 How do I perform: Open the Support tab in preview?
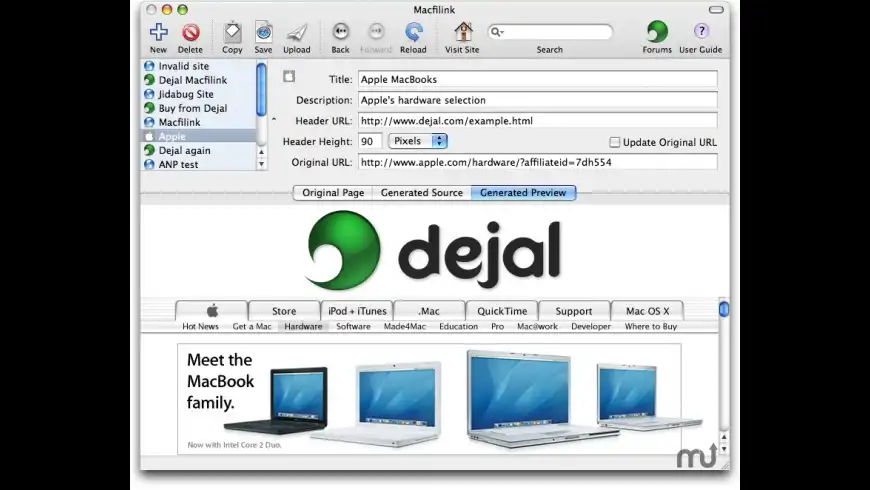pyautogui.click(x=574, y=311)
